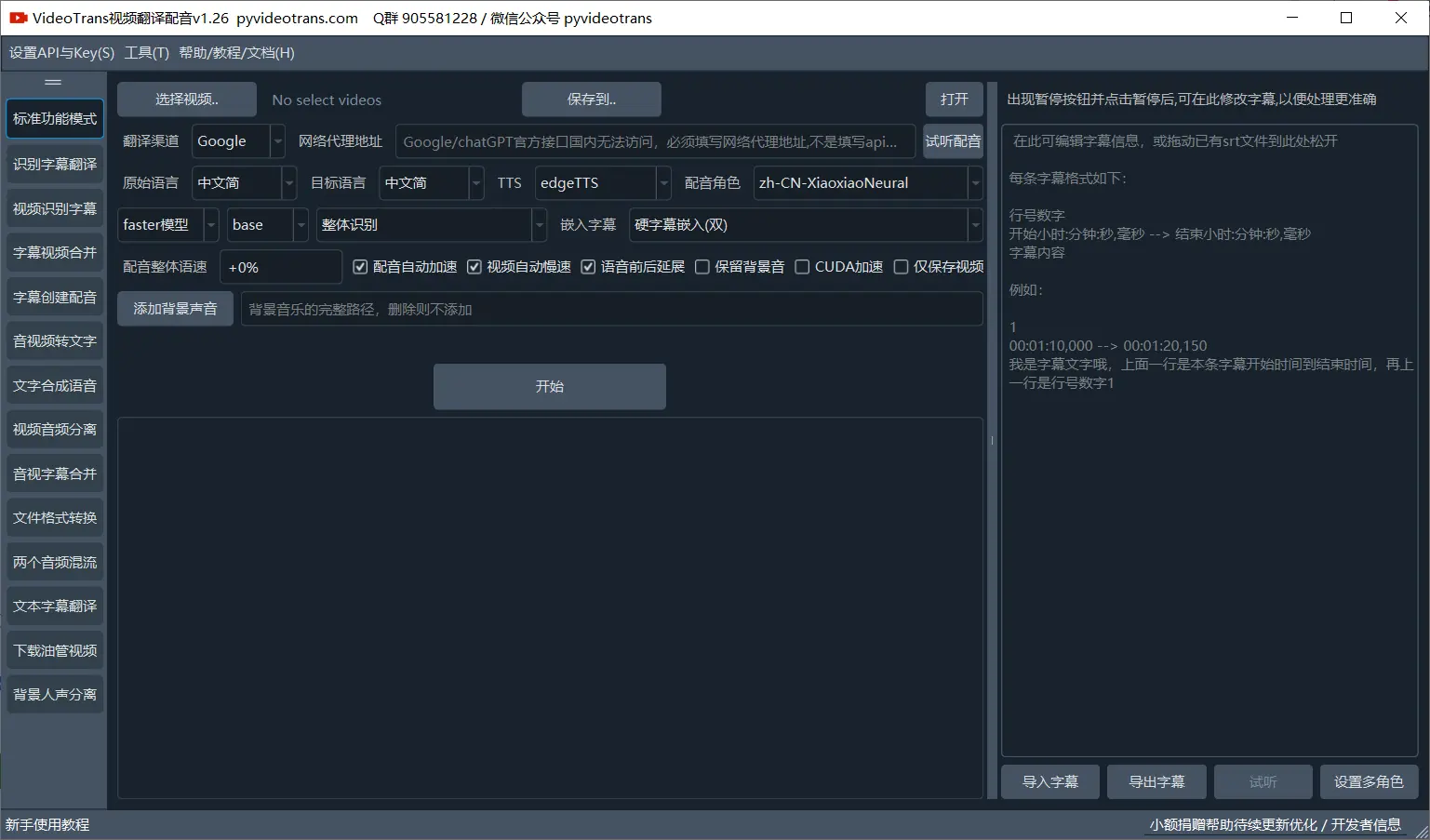The height and width of the screenshot is (840, 1430).
Task: Click 网络代理地址 input field
Action: click(655, 141)
